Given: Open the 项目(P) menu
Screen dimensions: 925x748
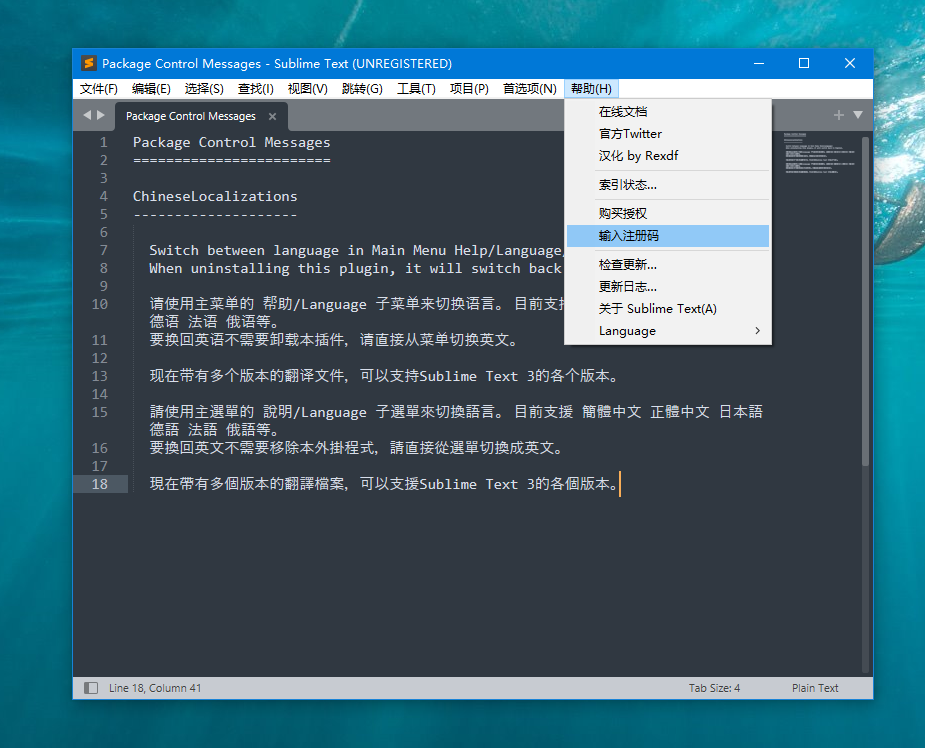Looking at the screenshot, I should click(469, 88).
